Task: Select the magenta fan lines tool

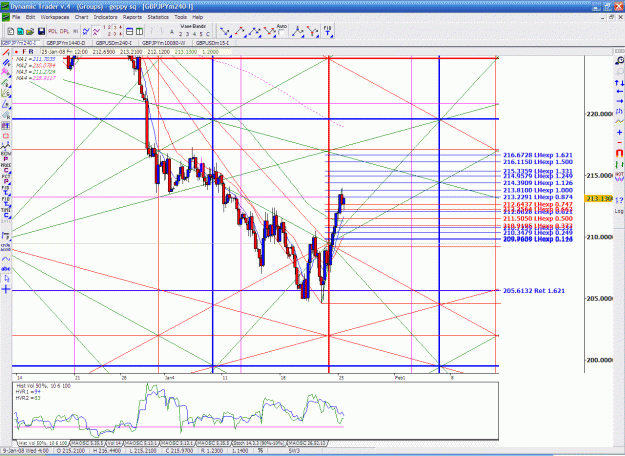Action: point(6,72)
